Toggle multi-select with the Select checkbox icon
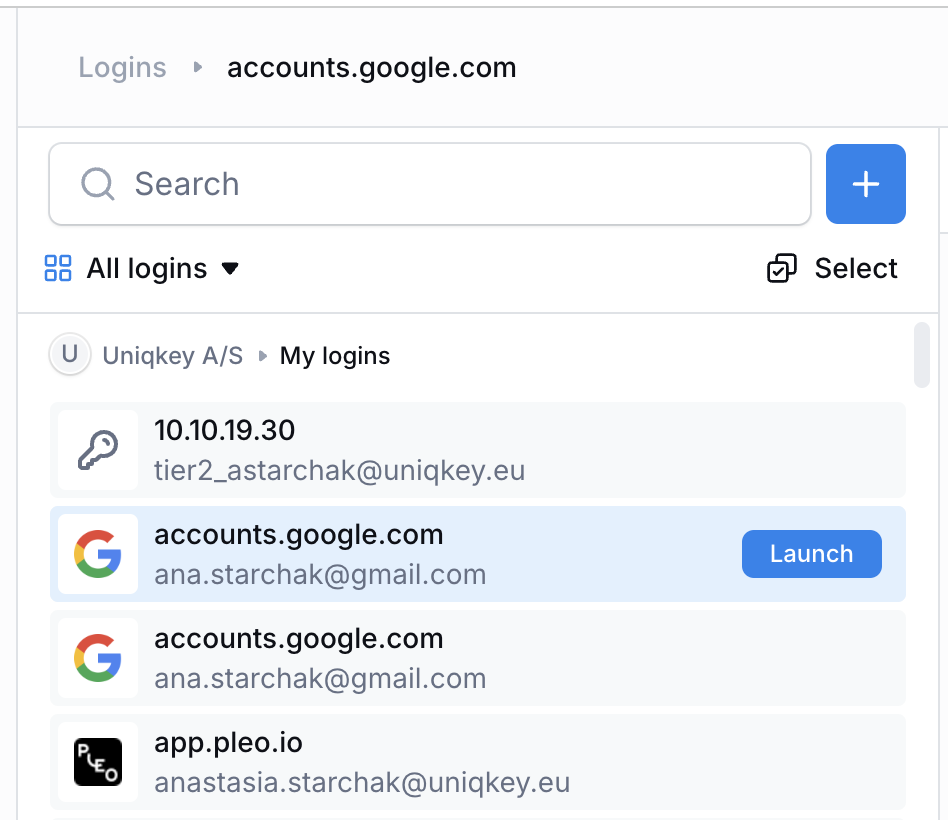This screenshot has width=948, height=820. pos(782,268)
